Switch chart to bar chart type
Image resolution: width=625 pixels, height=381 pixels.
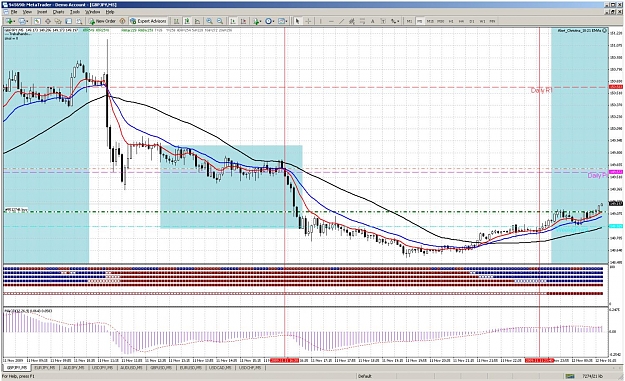[x=176, y=21]
